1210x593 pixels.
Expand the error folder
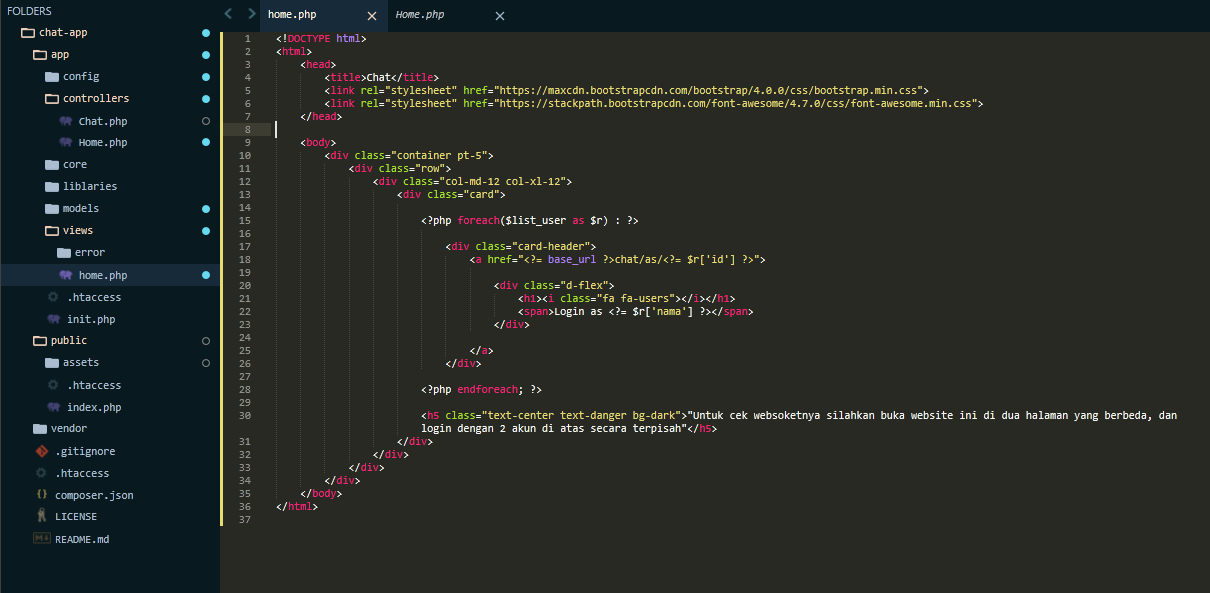tap(89, 252)
